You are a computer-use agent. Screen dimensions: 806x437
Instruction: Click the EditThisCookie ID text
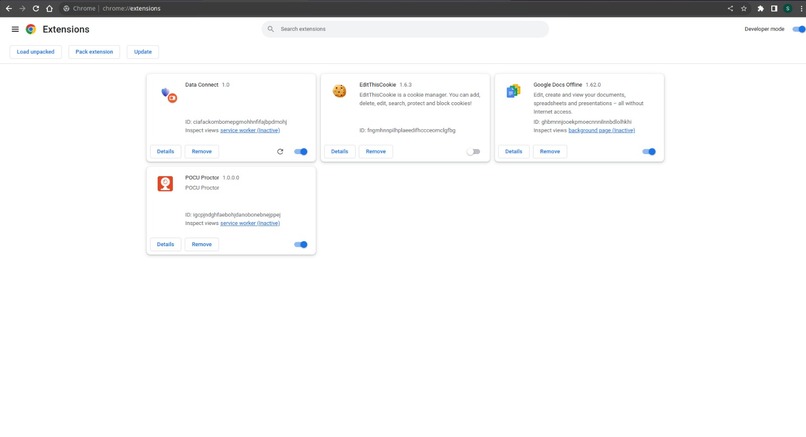[x=407, y=131]
